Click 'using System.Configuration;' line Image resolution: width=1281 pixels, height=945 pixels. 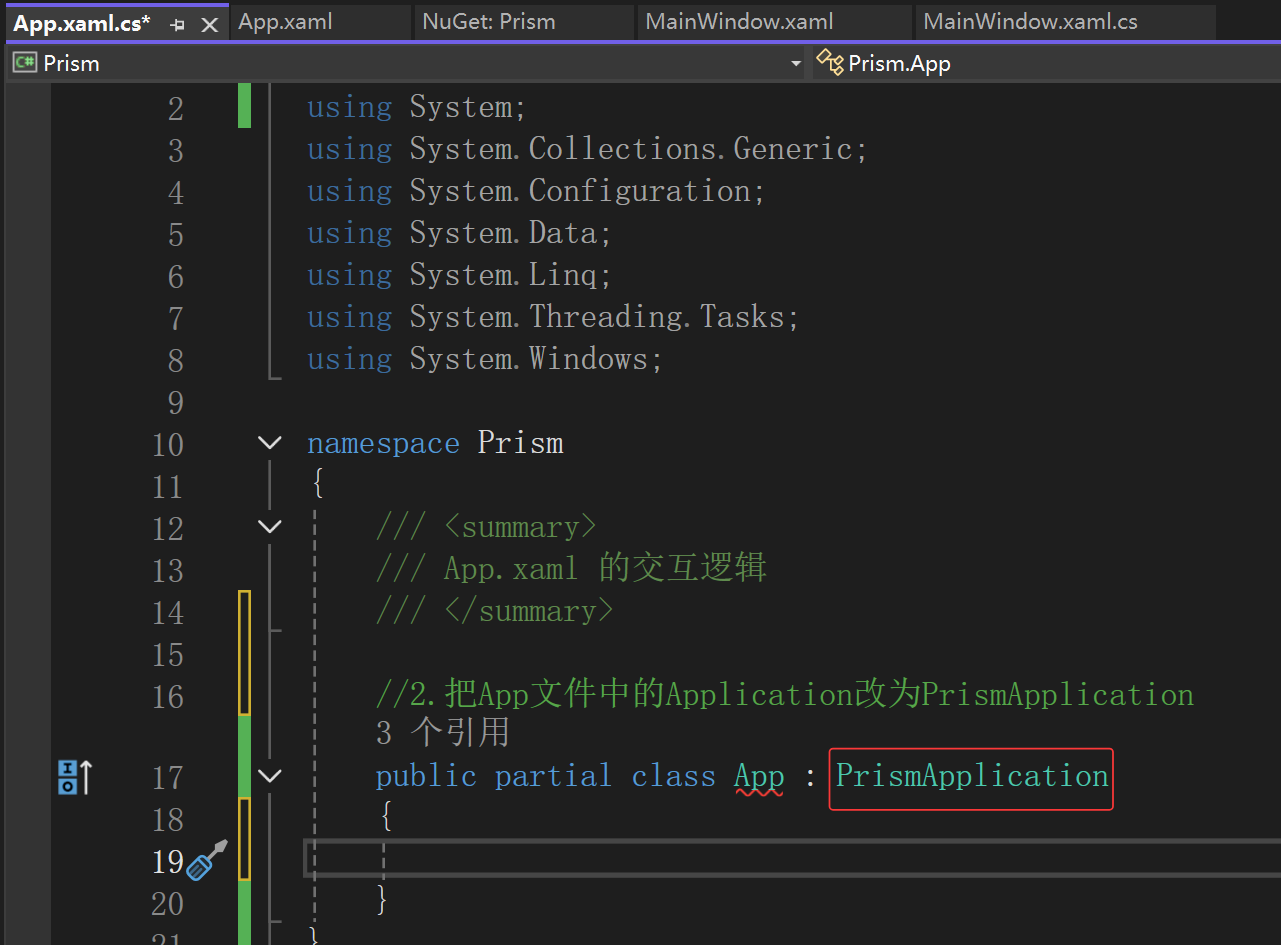[536, 191]
